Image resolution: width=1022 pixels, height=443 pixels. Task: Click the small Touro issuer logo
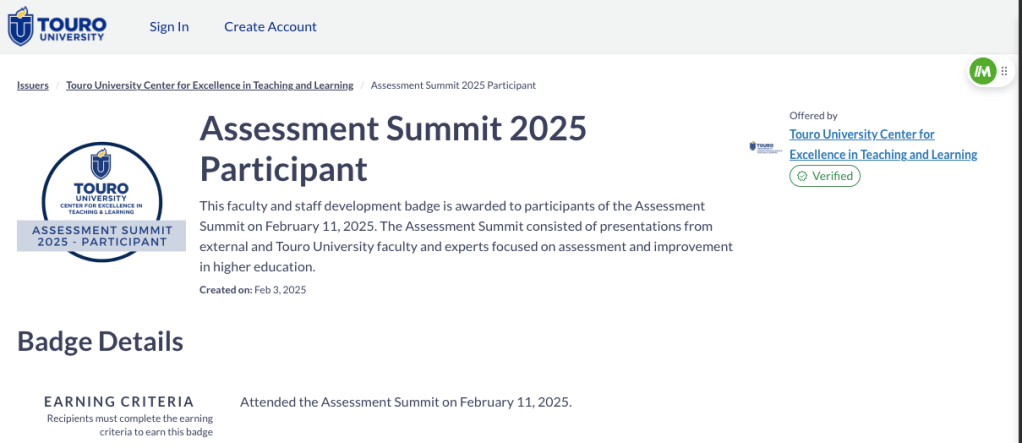point(765,147)
